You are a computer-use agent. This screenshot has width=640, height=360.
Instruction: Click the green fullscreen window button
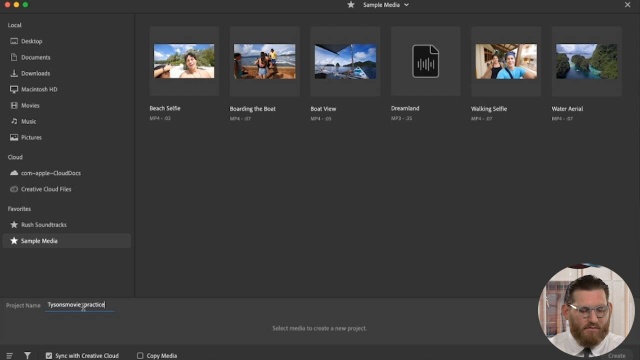tap(25, 4)
